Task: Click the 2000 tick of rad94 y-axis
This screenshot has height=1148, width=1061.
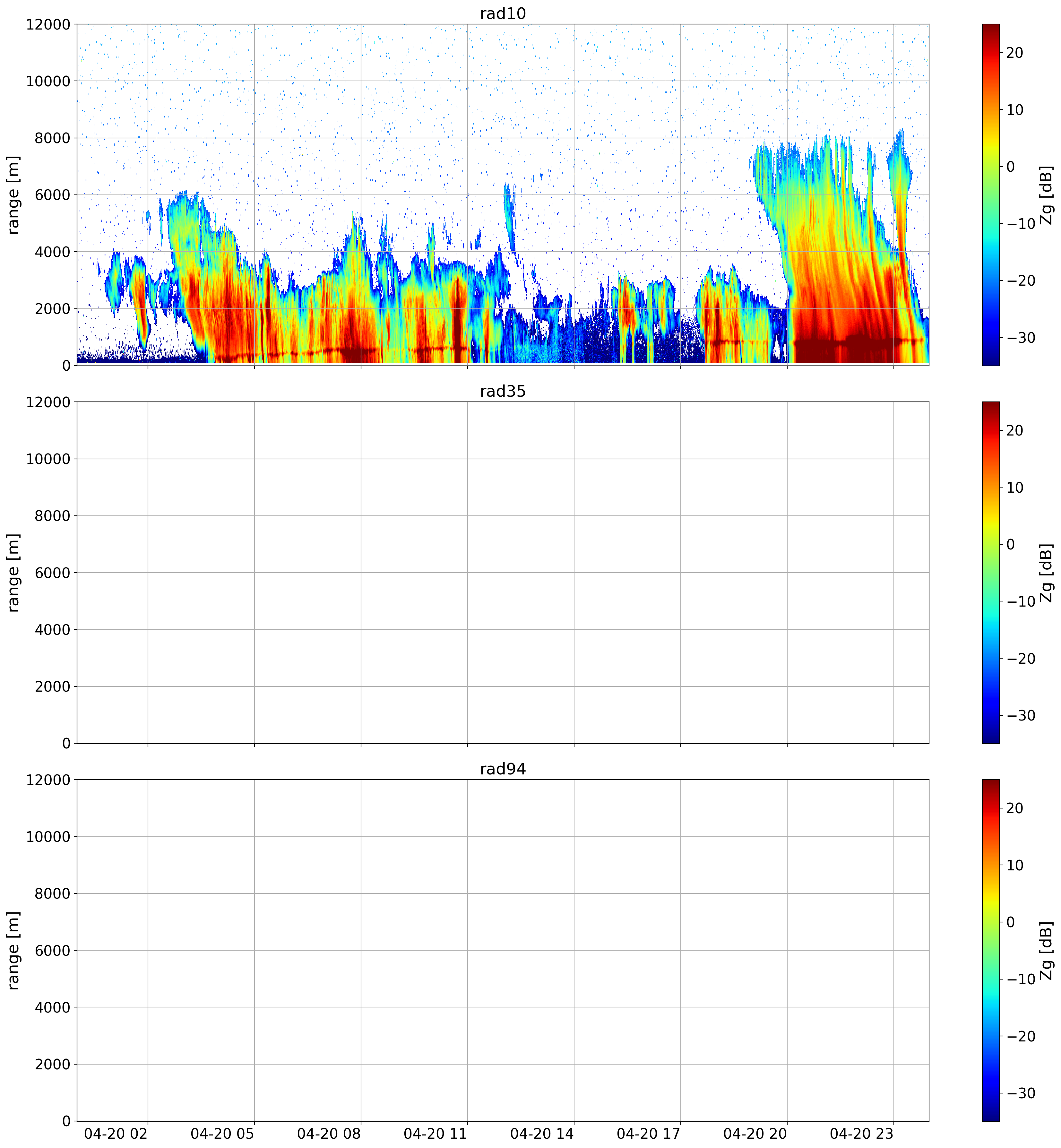Action: click(x=52, y=1064)
